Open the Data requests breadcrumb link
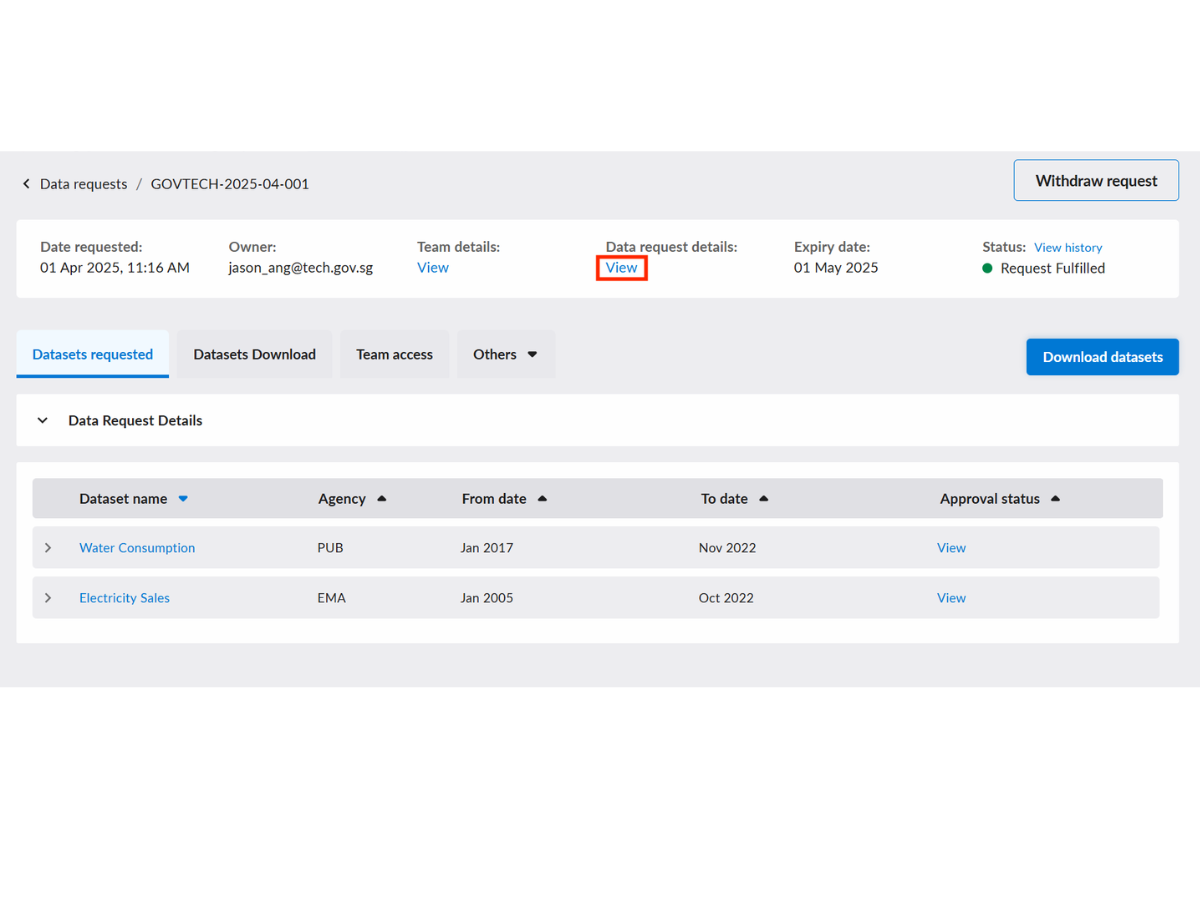Image resolution: width=1200 pixels, height=900 pixels. click(x=84, y=184)
